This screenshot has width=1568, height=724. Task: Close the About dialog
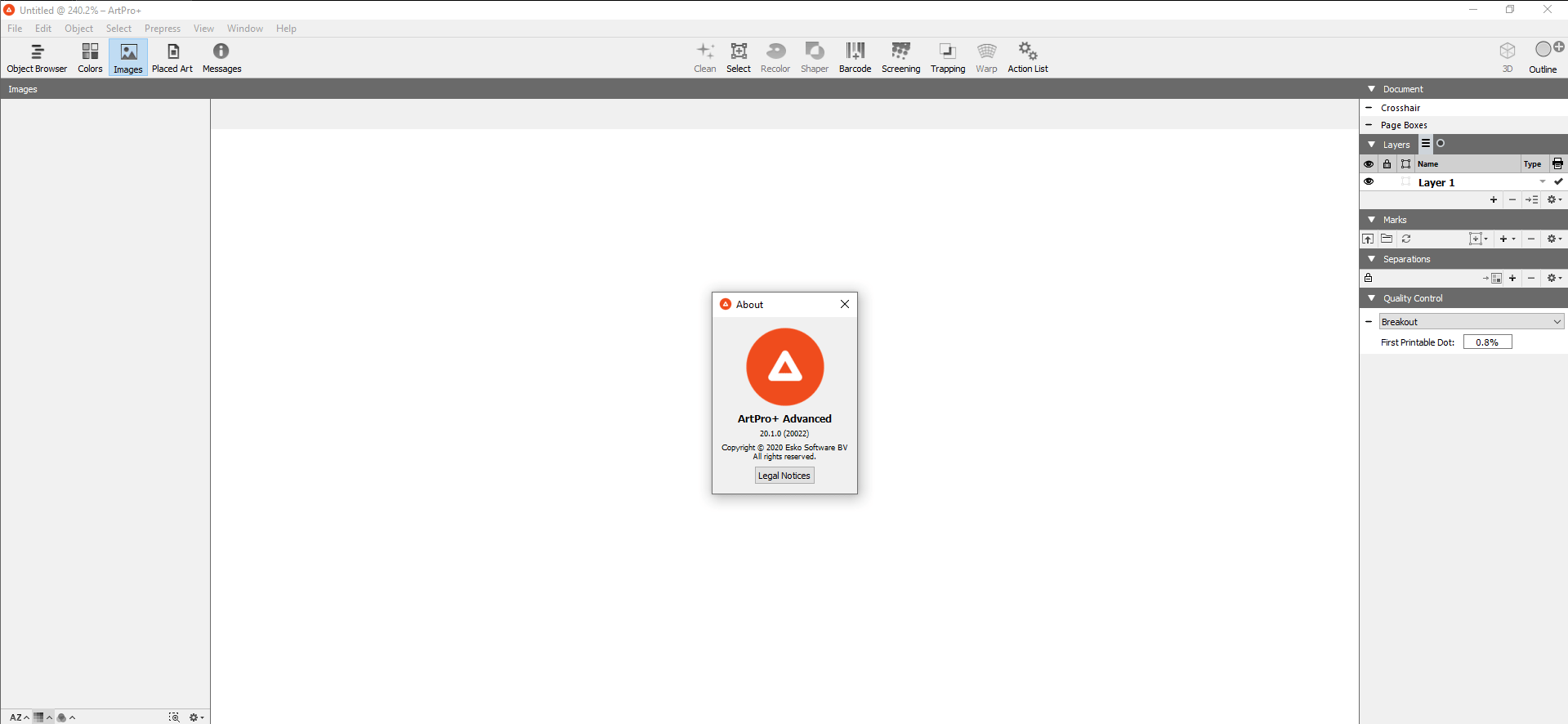tap(845, 304)
